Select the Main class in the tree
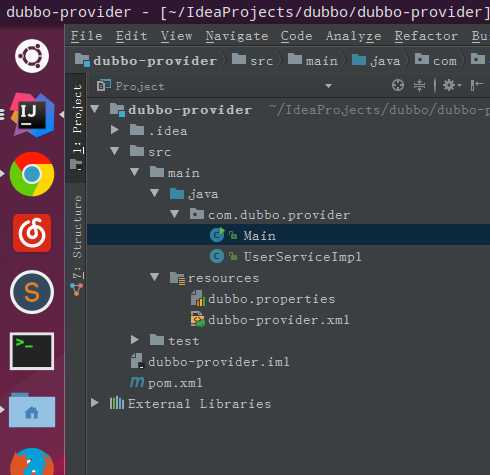Viewport: 490px width, 475px height. coord(259,236)
